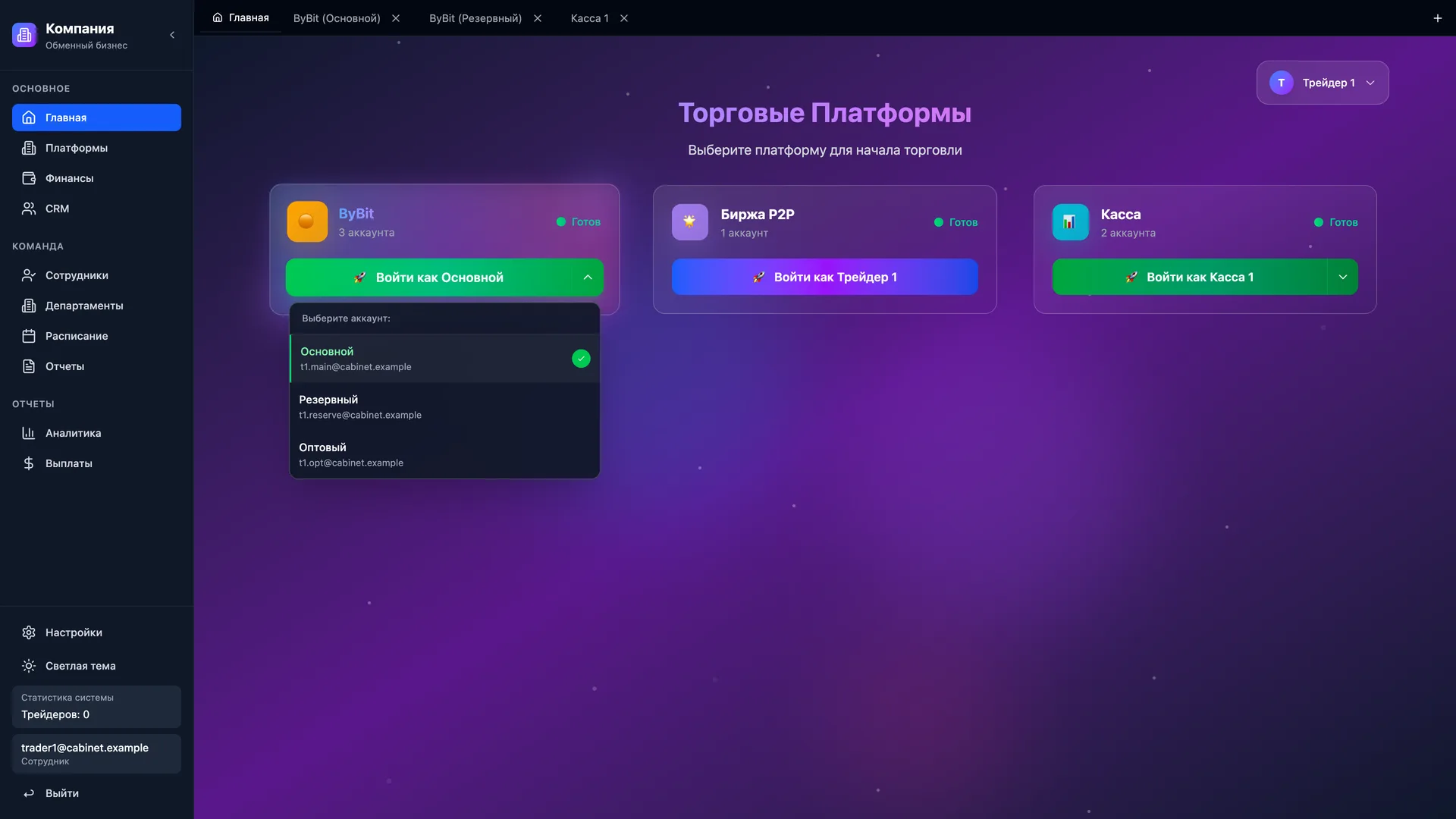
Task: Collapse the sidebar with the chevron arrow
Action: pos(172,35)
